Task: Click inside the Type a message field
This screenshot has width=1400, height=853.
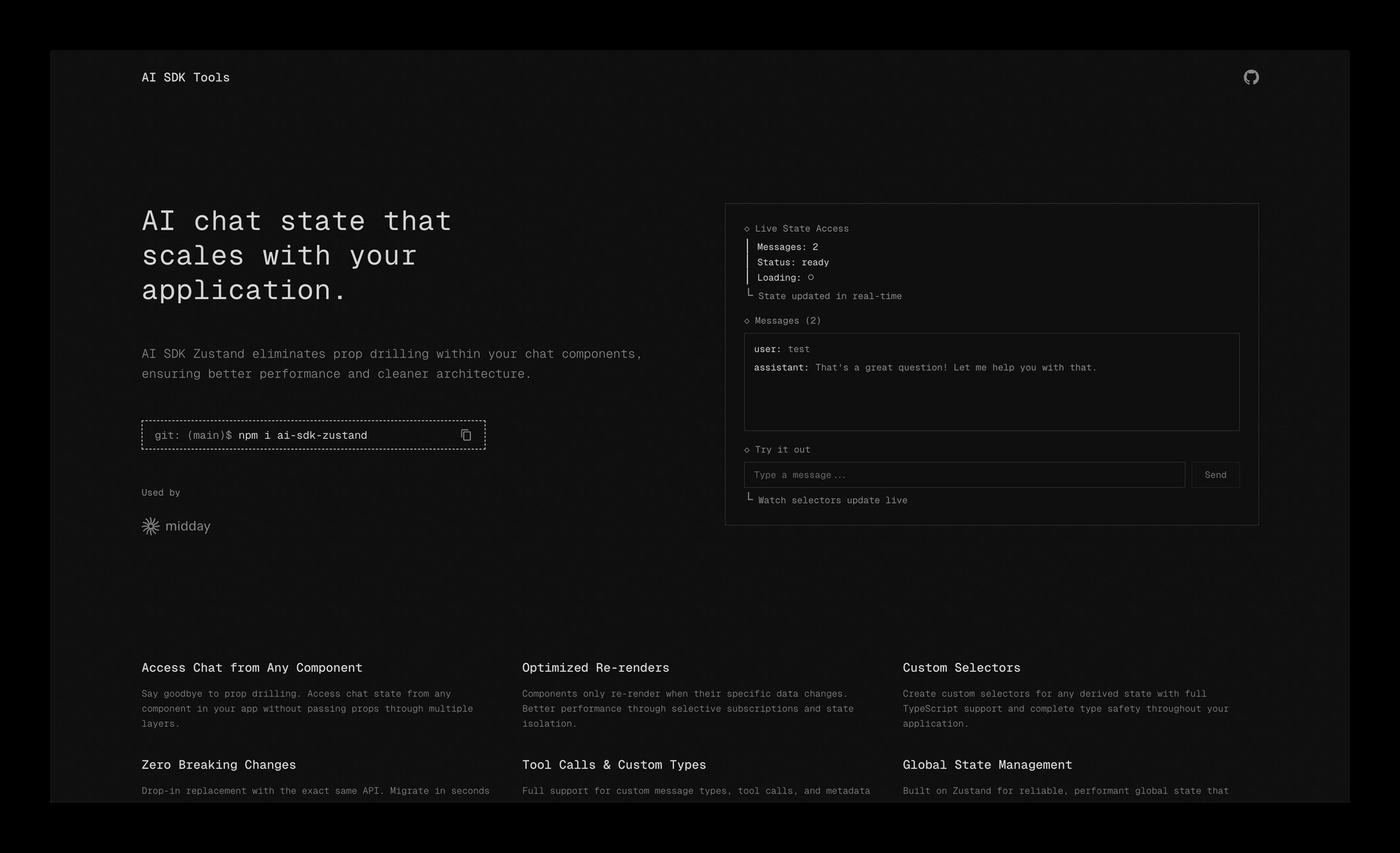Action: coord(964,474)
